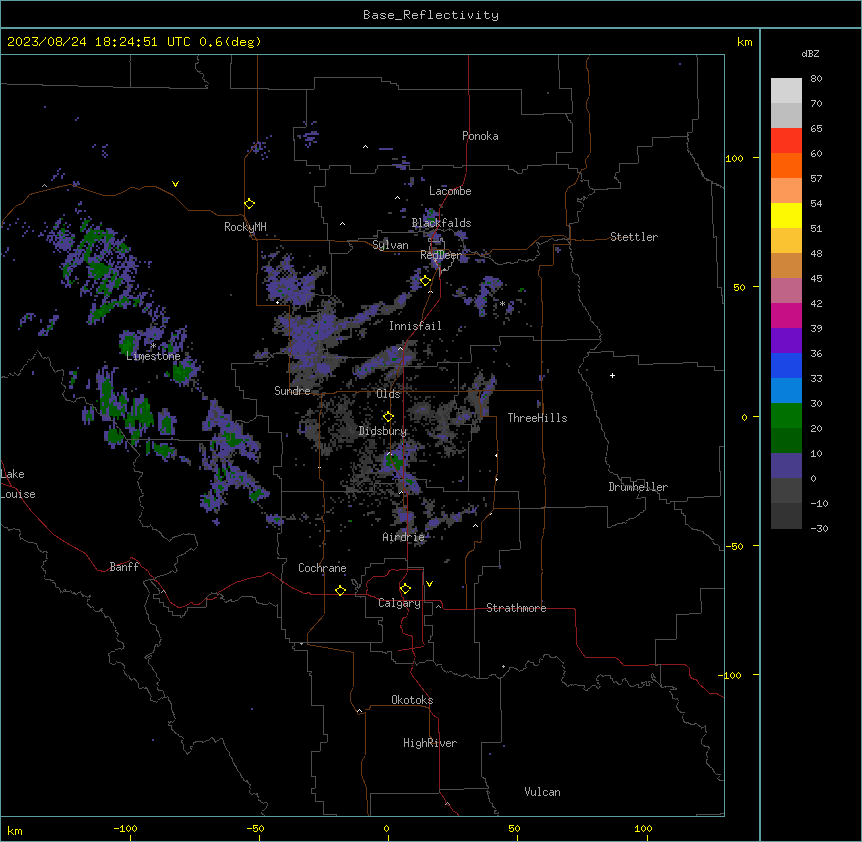Image resolution: width=862 pixels, height=842 pixels.
Task: Click the Airdrie map label
Action: click(x=403, y=537)
